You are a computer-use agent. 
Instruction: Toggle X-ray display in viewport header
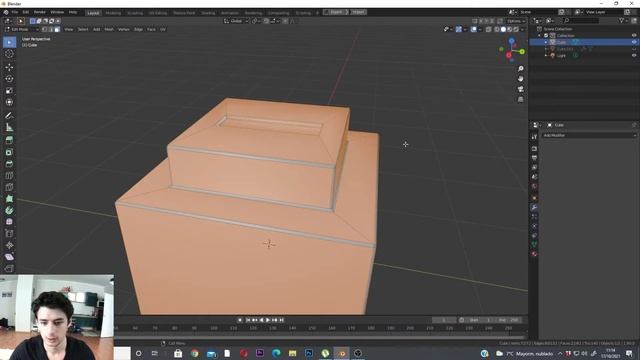[489, 29]
